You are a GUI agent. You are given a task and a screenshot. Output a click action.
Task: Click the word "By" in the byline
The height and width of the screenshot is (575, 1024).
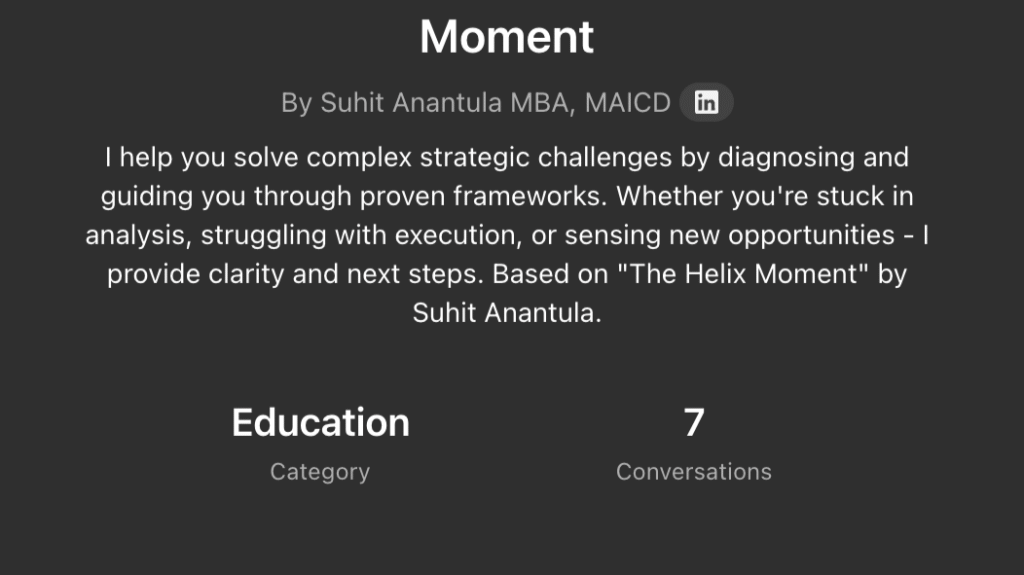click(x=297, y=103)
